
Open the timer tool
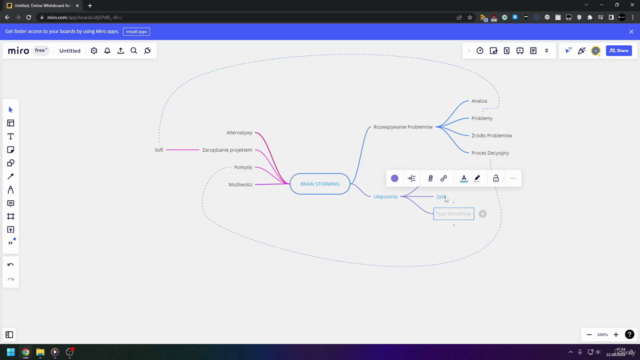[480, 51]
